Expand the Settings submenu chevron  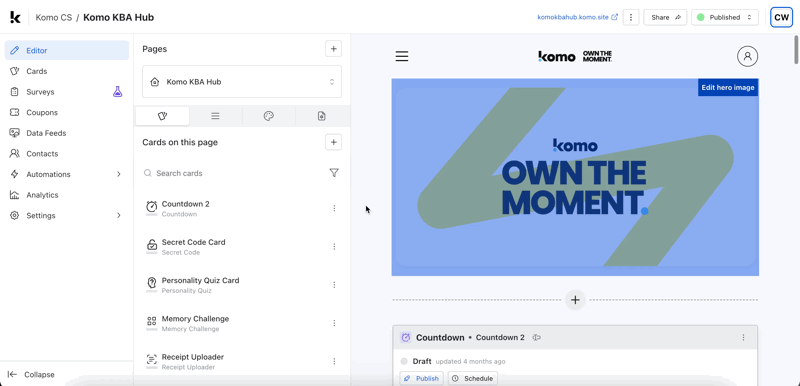(x=118, y=216)
